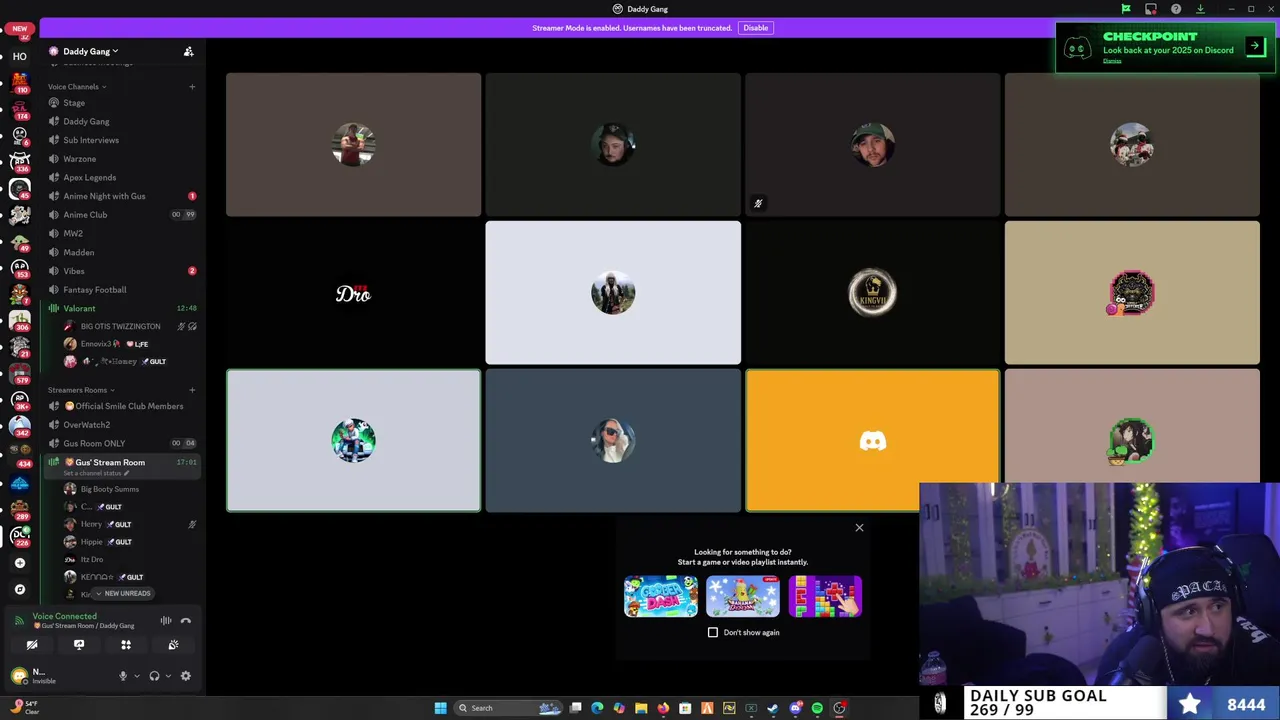Dismiss the Checkpoint banner

coord(1112,61)
